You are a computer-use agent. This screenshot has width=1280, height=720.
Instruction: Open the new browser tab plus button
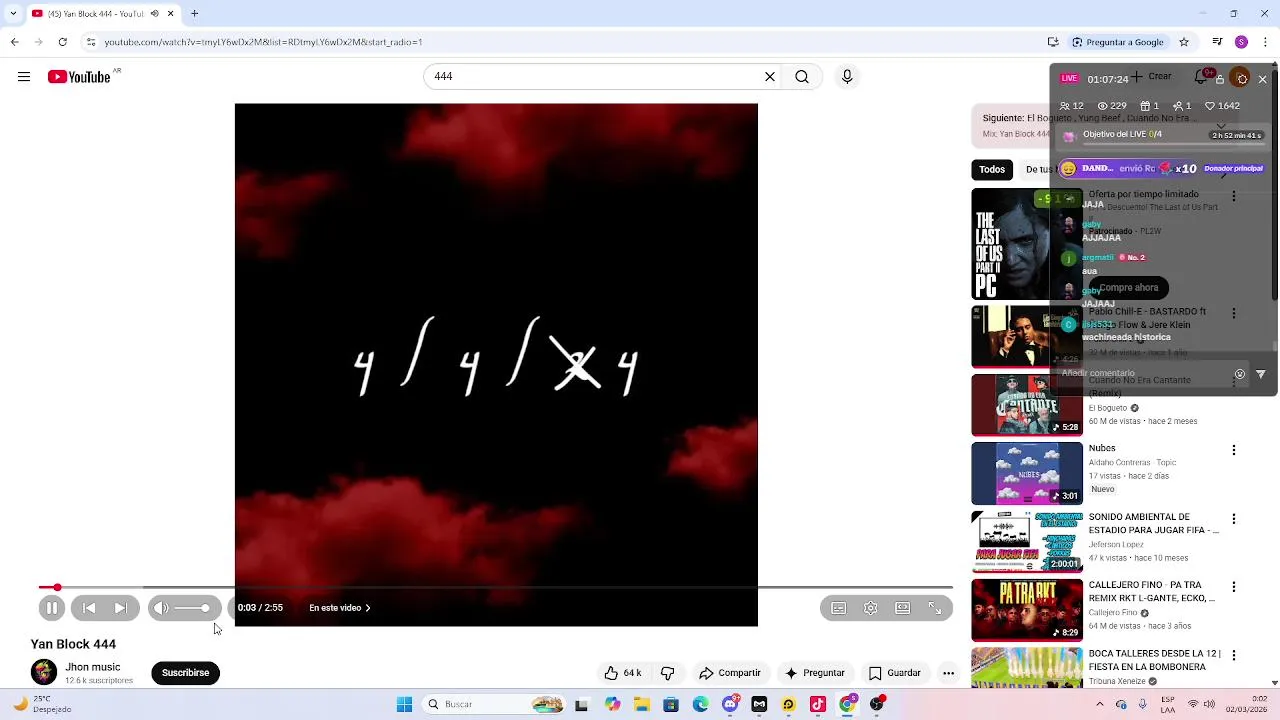coord(194,14)
